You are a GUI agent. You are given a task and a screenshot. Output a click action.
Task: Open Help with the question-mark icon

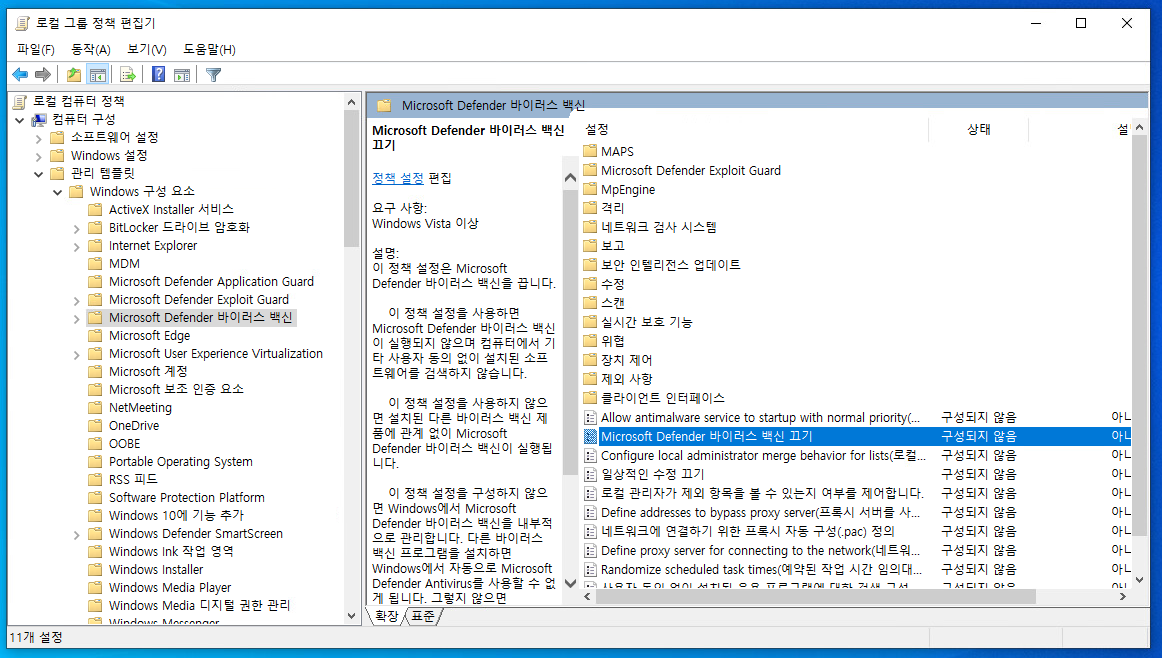coord(159,74)
